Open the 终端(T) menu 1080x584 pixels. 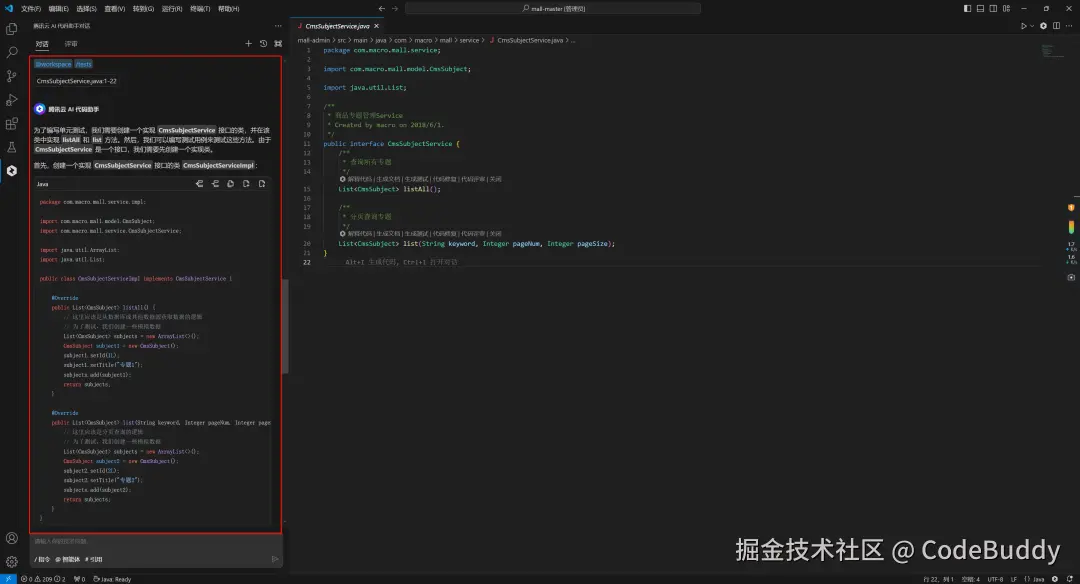pyautogui.click(x=200, y=9)
